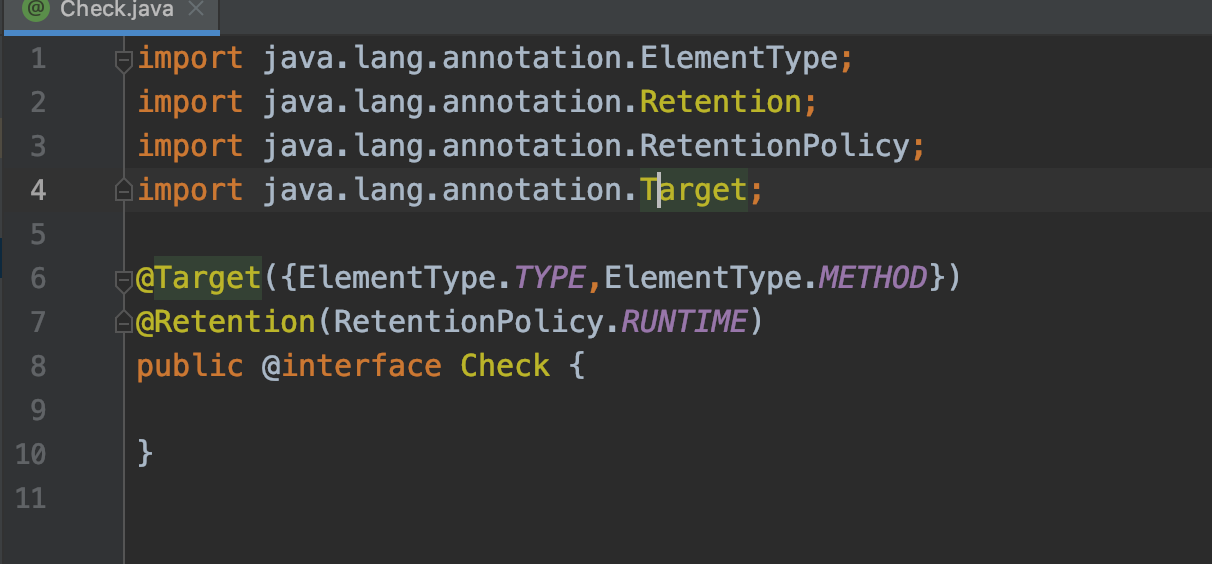
Task: Click line number 5 in the gutter
Action: [37, 234]
